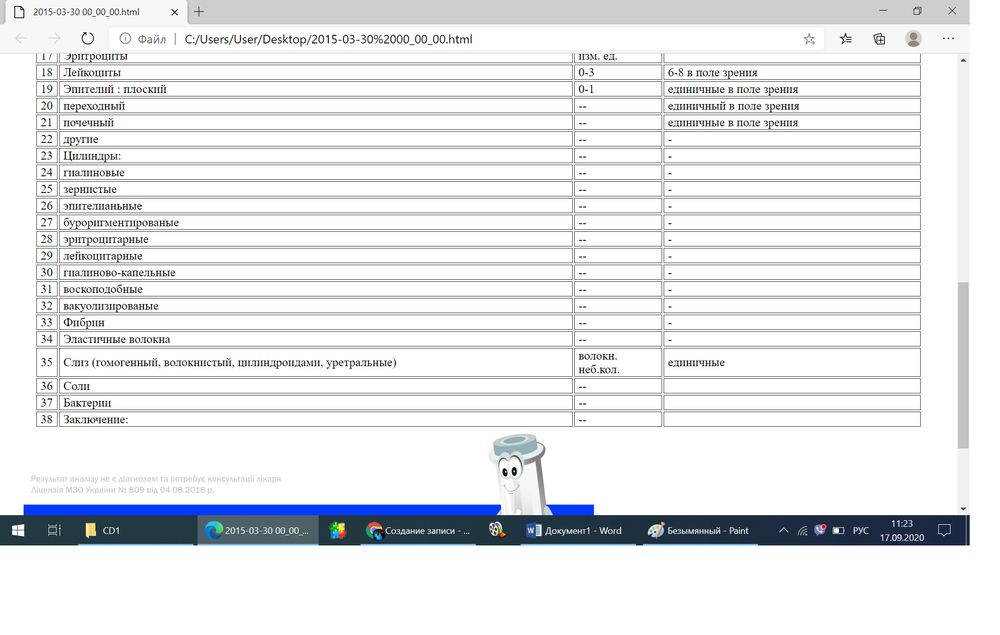The height and width of the screenshot is (635, 1000).
Task: Click the address bar file path
Action: [328, 39]
